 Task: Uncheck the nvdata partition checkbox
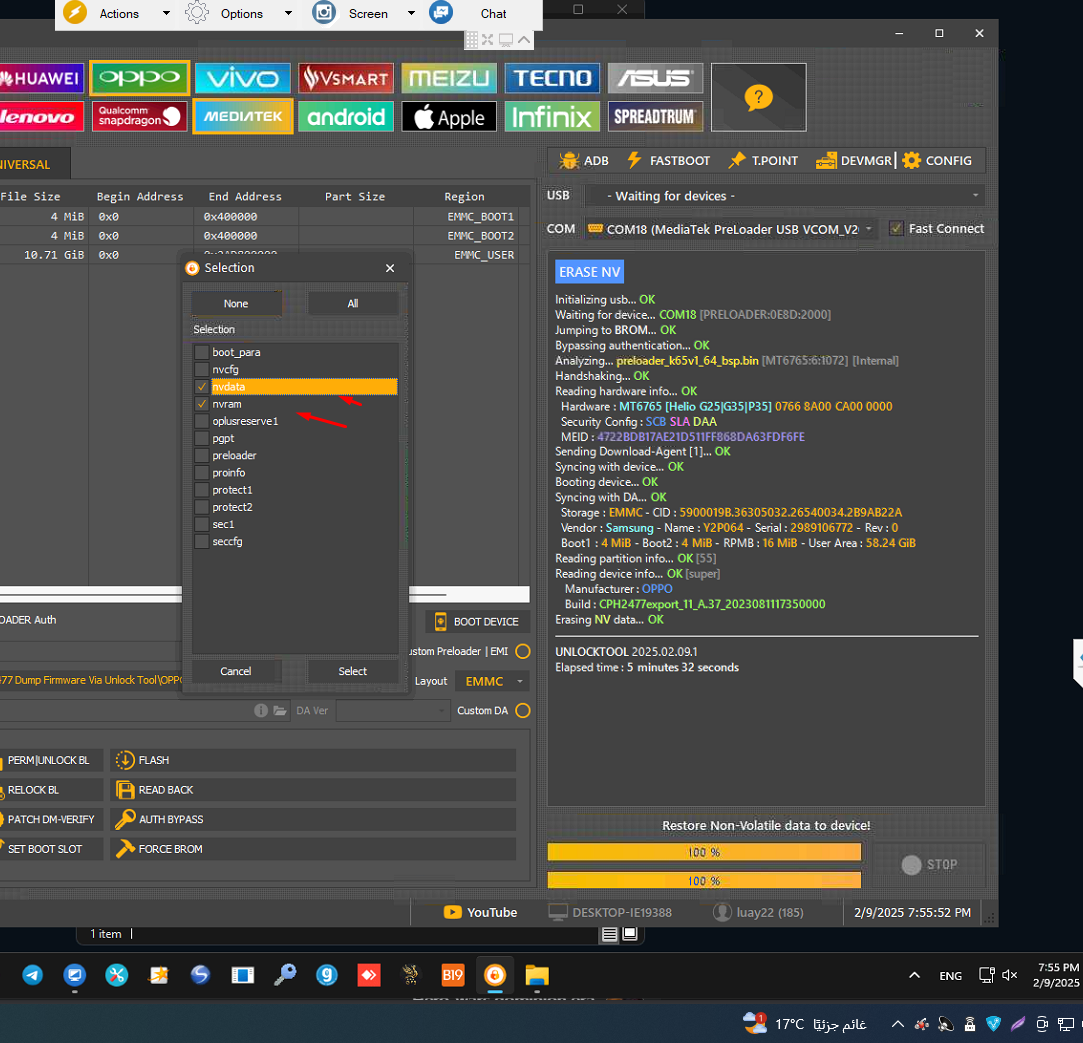202,387
